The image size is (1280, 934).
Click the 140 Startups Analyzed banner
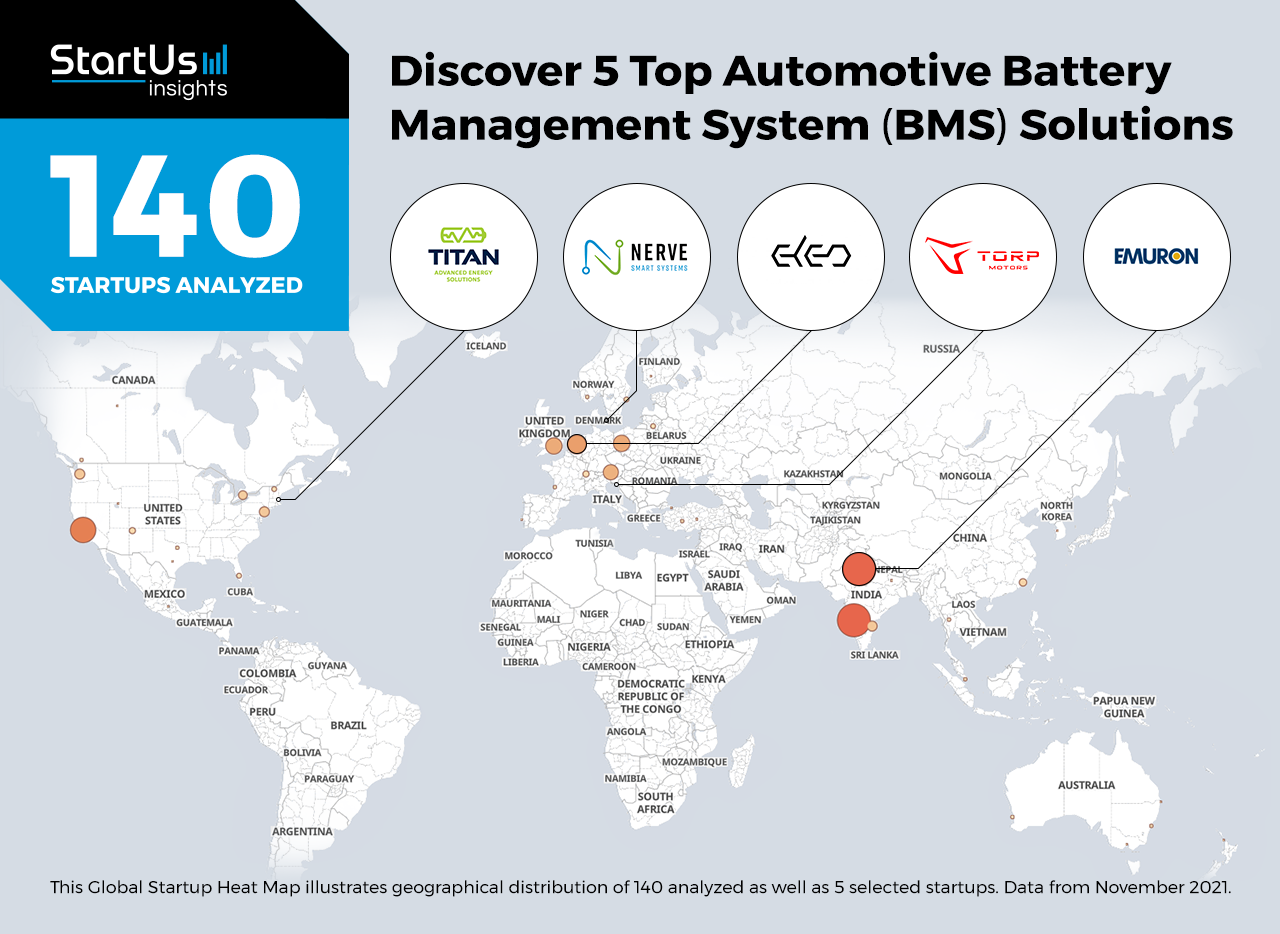pos(175,224)
